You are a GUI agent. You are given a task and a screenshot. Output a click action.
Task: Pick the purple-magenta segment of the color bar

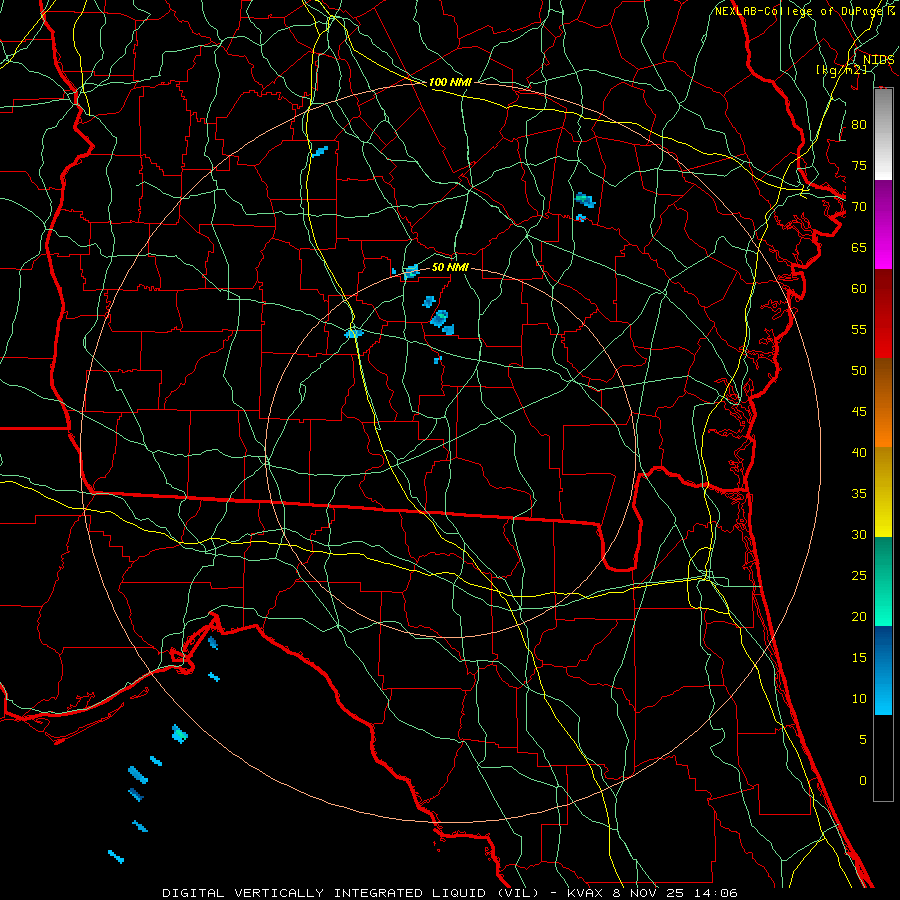pyautogui.click(x=883, y=225)
